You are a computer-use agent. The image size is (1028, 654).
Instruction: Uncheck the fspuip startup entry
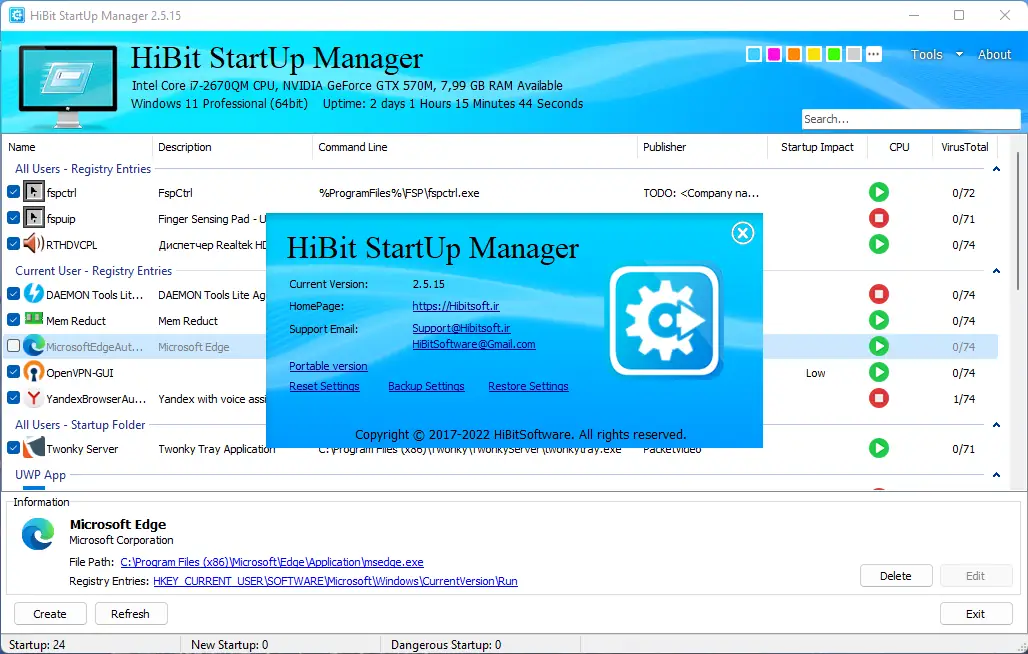coord(13,218)
